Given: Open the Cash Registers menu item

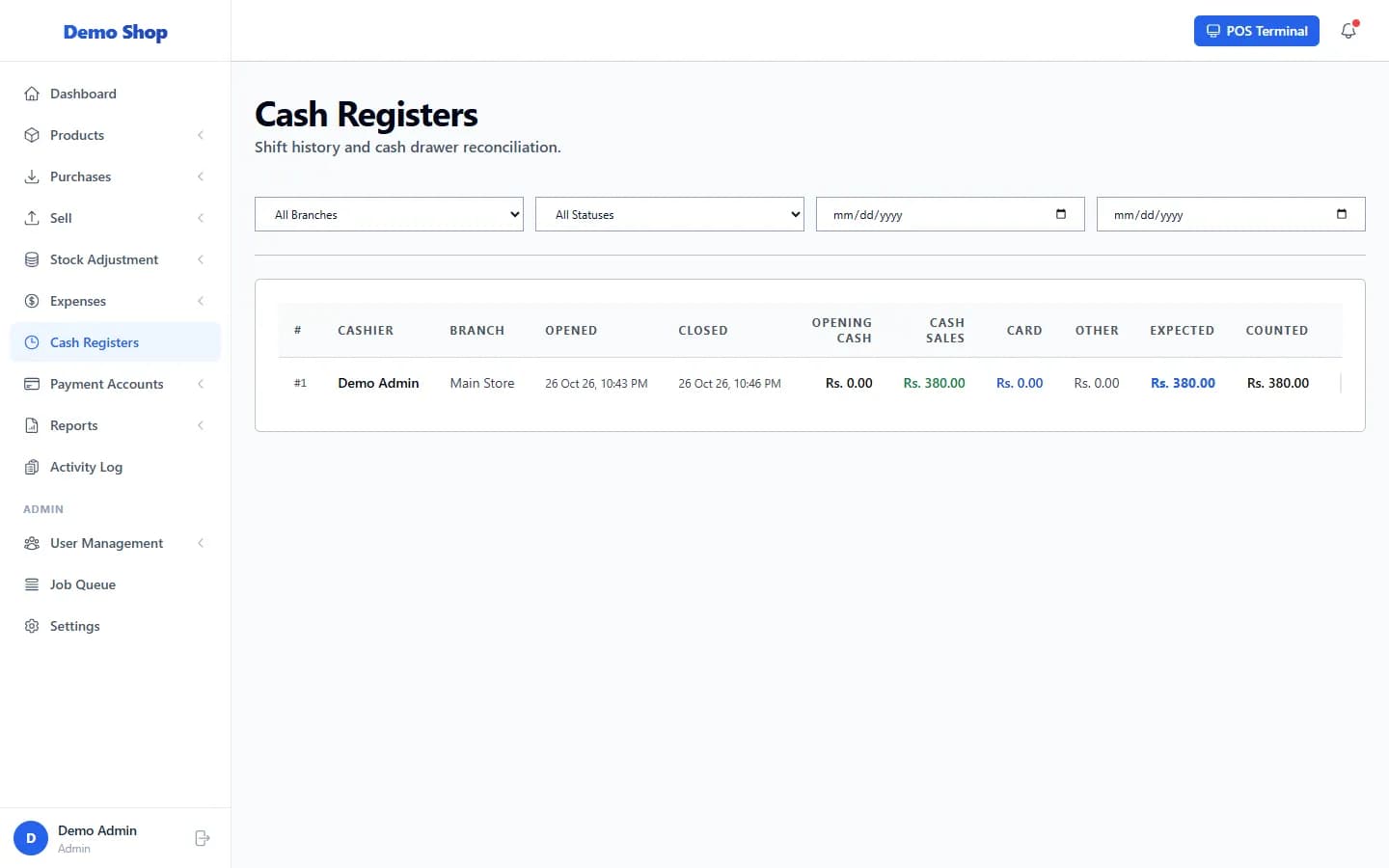Looking at the screenshot, I should click(116, 342).
